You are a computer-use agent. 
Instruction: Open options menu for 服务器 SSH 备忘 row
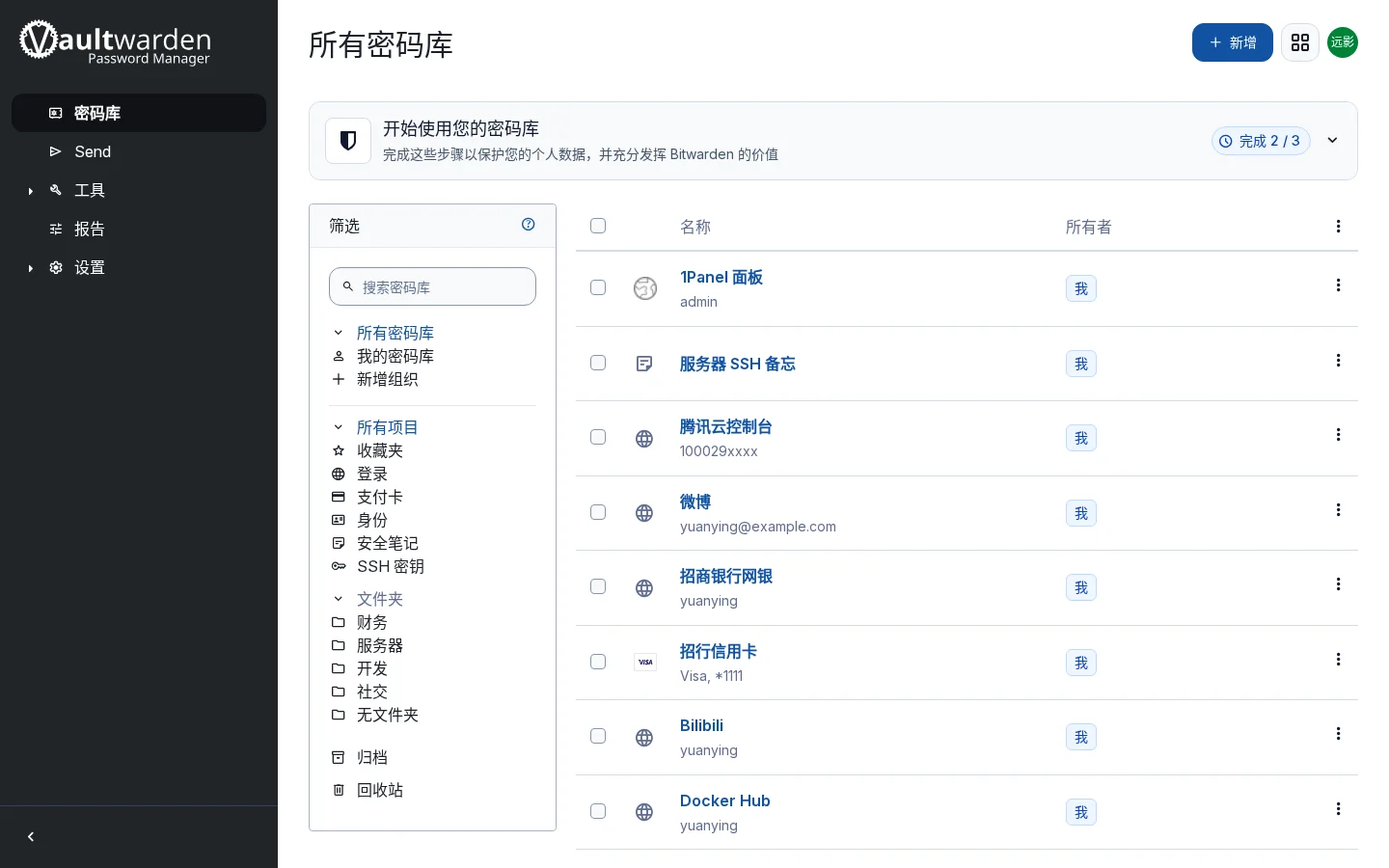(1338, 361)
